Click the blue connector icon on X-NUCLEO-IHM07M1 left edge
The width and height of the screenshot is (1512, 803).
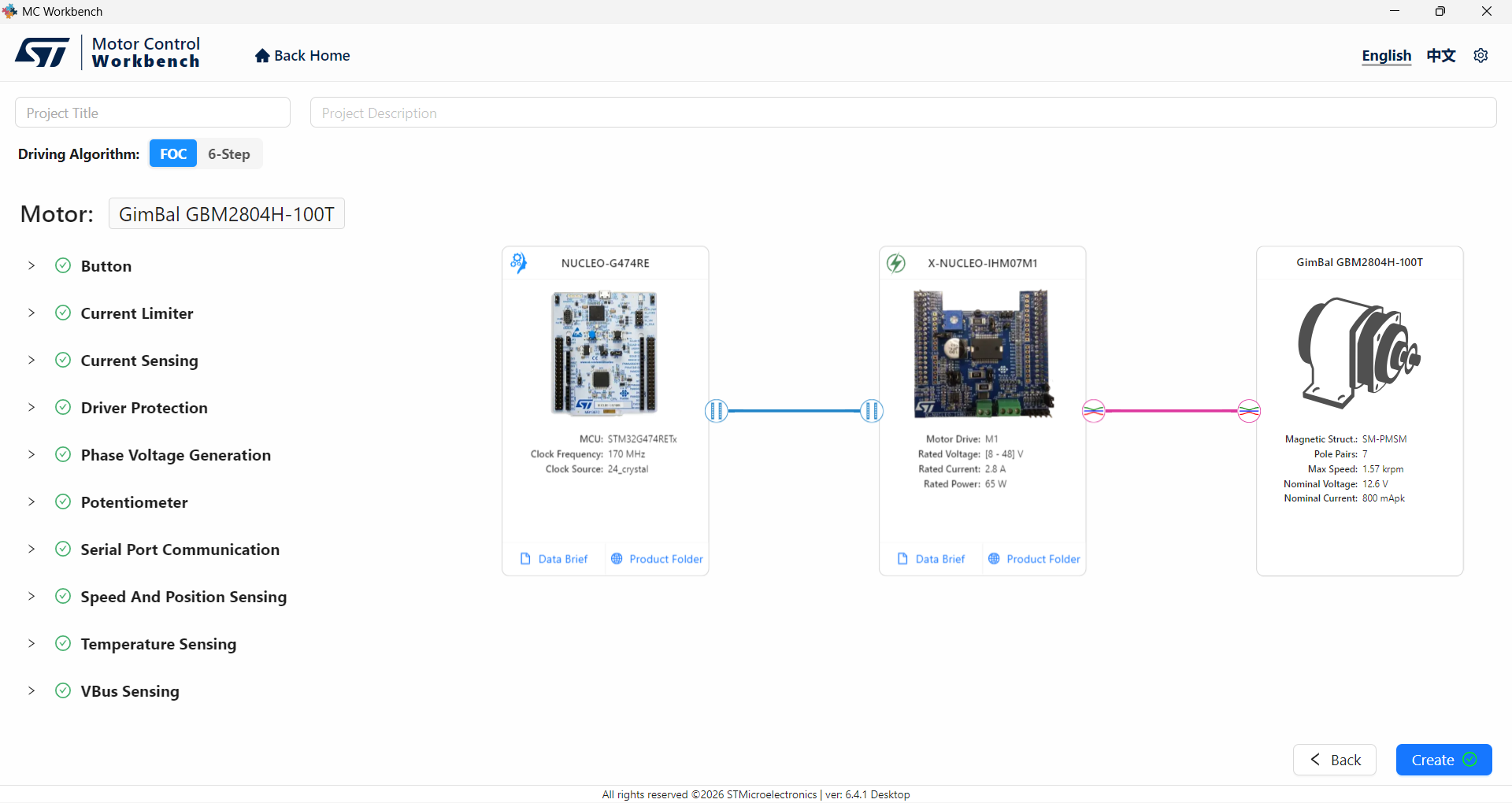[x=872, y=411]
